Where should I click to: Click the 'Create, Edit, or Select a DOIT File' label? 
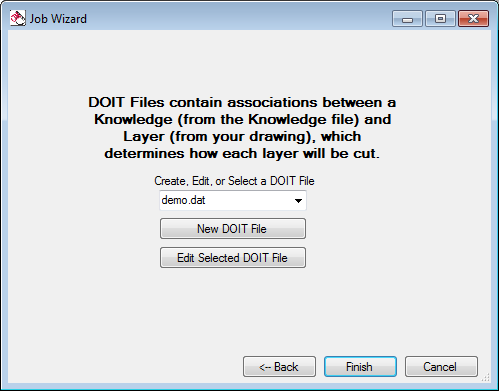coord(234,181)
